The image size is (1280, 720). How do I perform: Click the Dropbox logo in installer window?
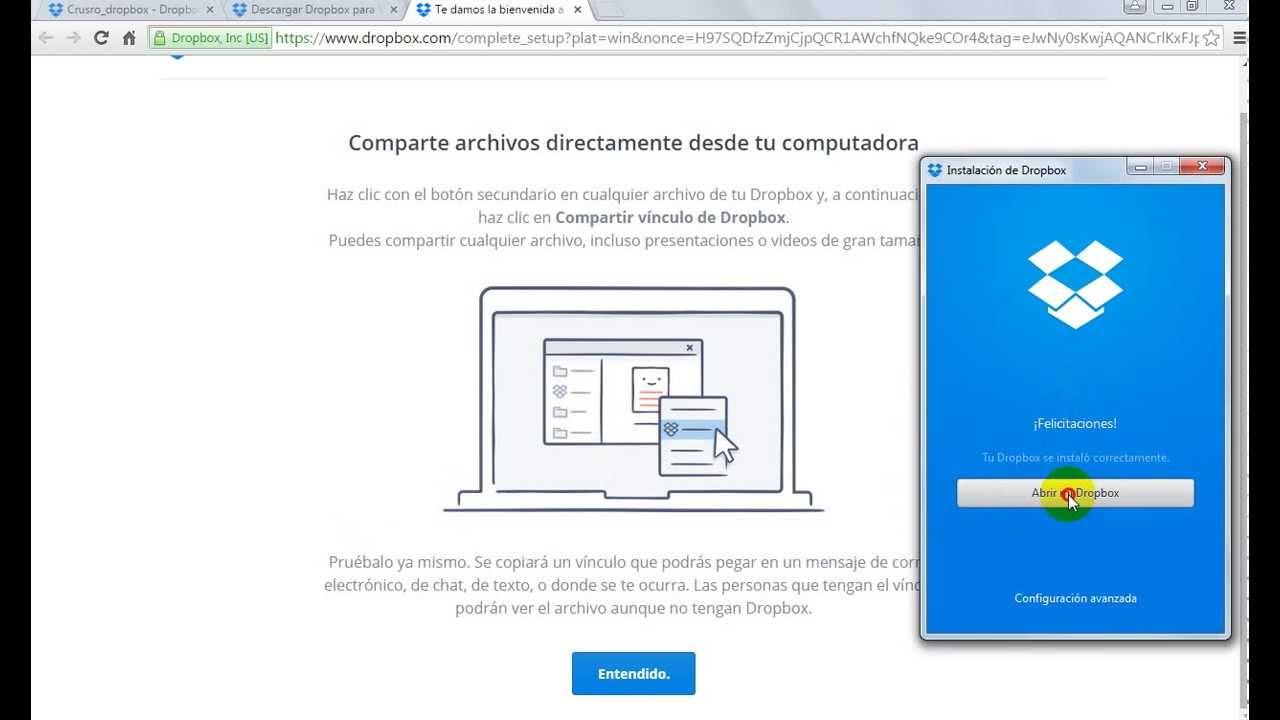(x=1075, y=284)
